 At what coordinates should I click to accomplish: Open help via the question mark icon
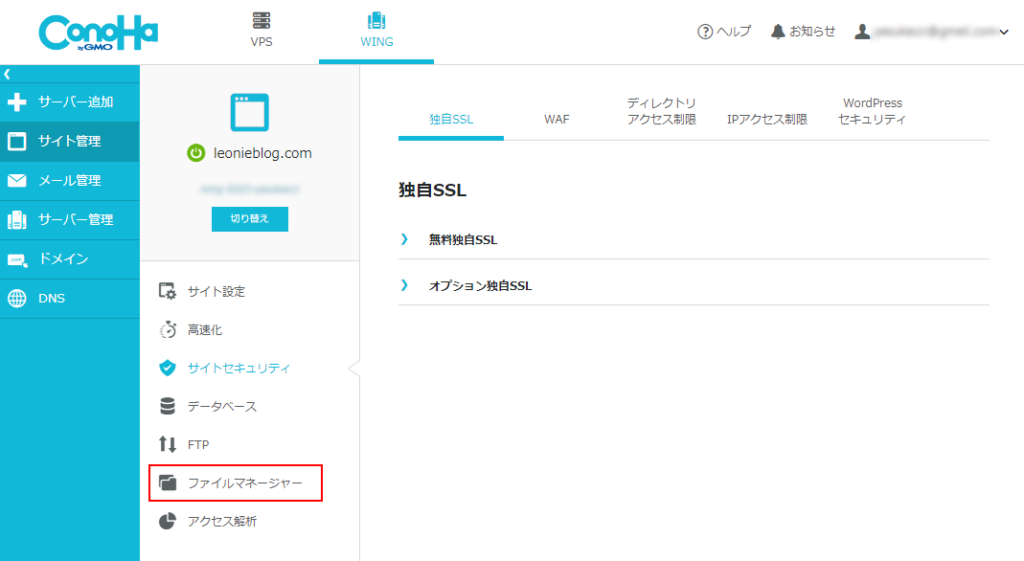(x=705, y=31)
